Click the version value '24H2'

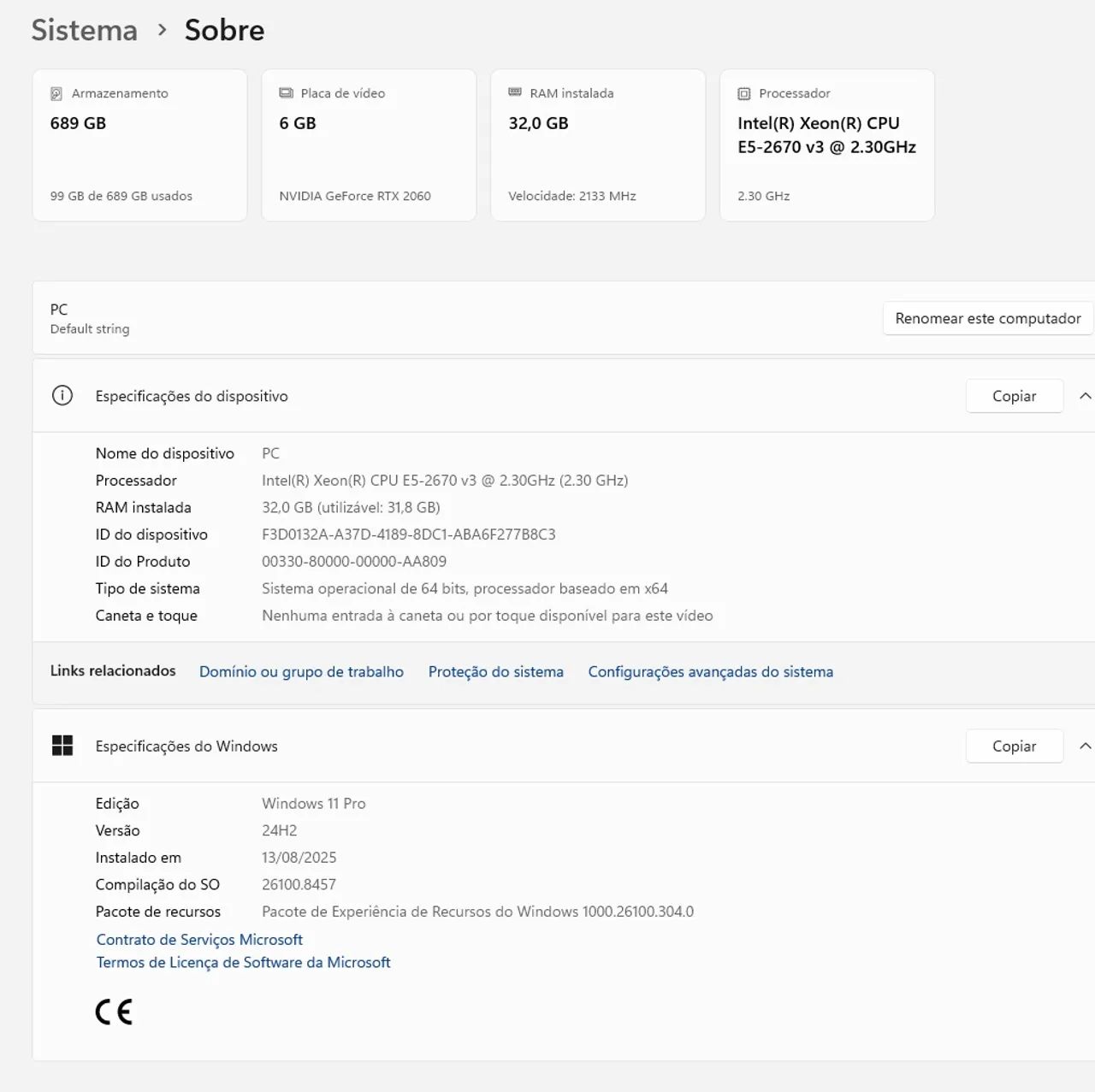tap(280, 831)
